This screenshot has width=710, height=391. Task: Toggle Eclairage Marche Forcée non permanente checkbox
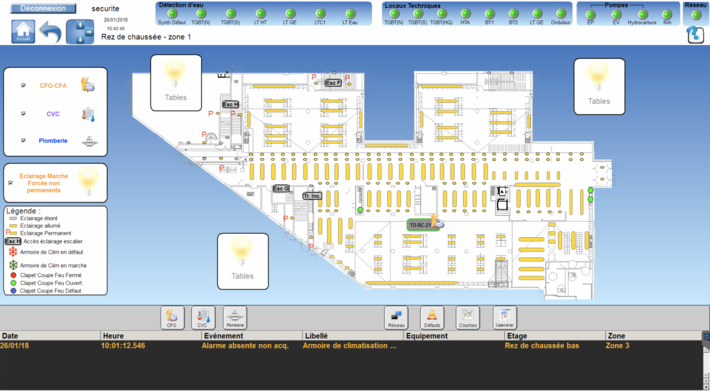pyautogui.click(x=10, y=183)
